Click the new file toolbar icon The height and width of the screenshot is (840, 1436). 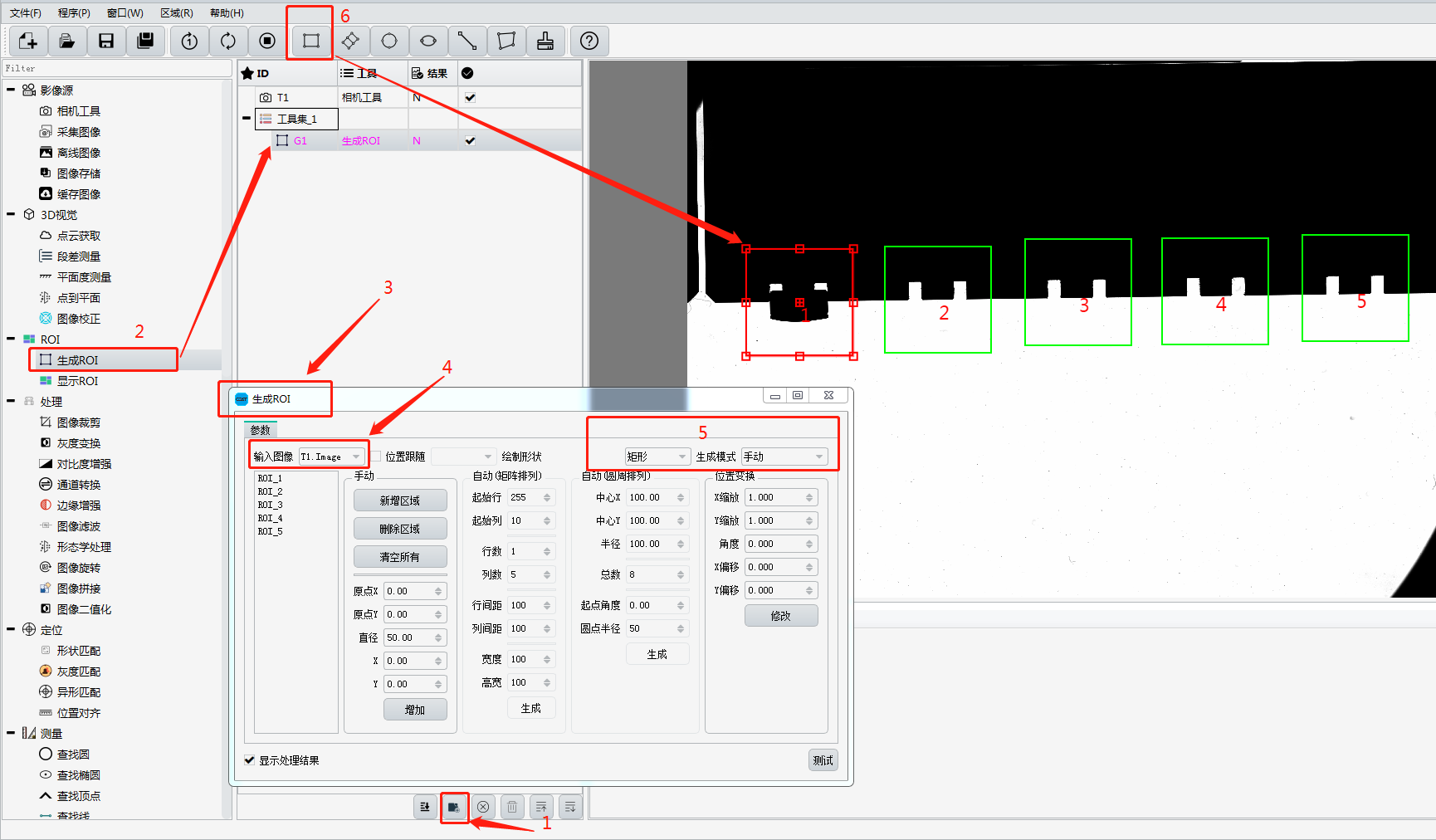tap(28, 41)
